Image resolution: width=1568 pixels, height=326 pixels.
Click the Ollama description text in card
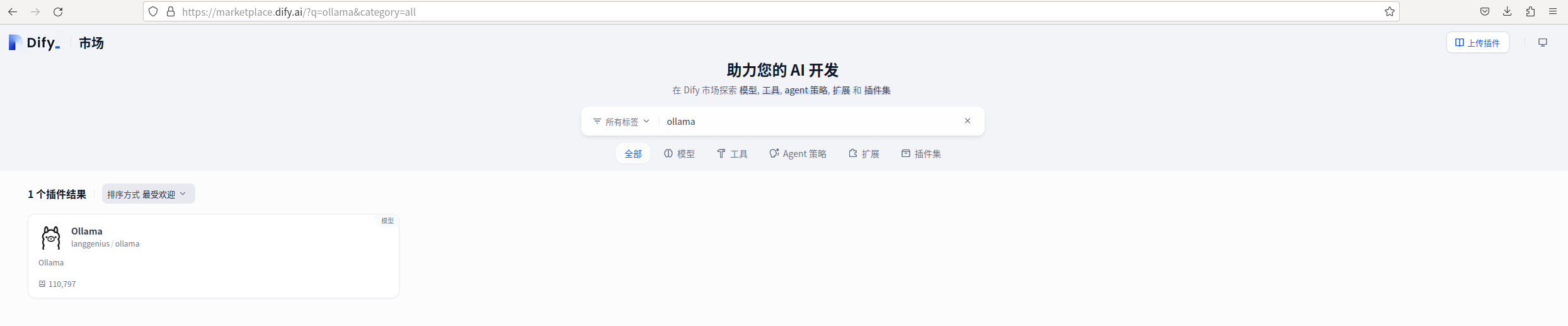coord(51,262)
